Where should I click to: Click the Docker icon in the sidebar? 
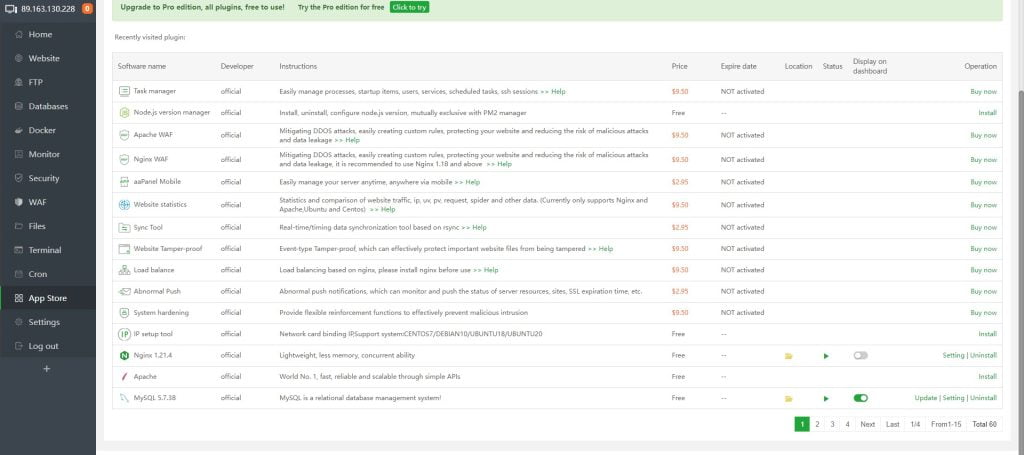tap(19, 130)
